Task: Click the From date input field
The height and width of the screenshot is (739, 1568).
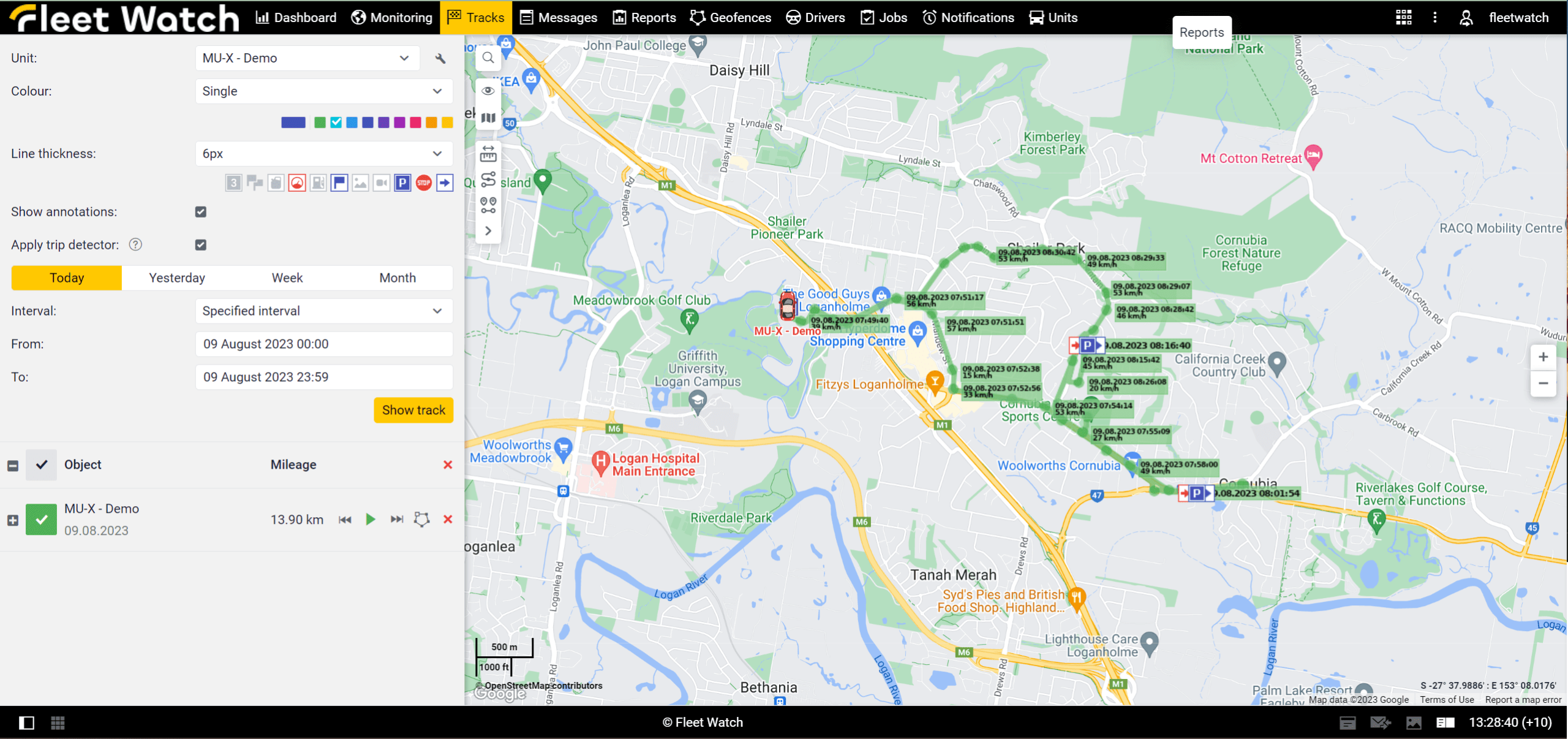Action: point(324,344)
